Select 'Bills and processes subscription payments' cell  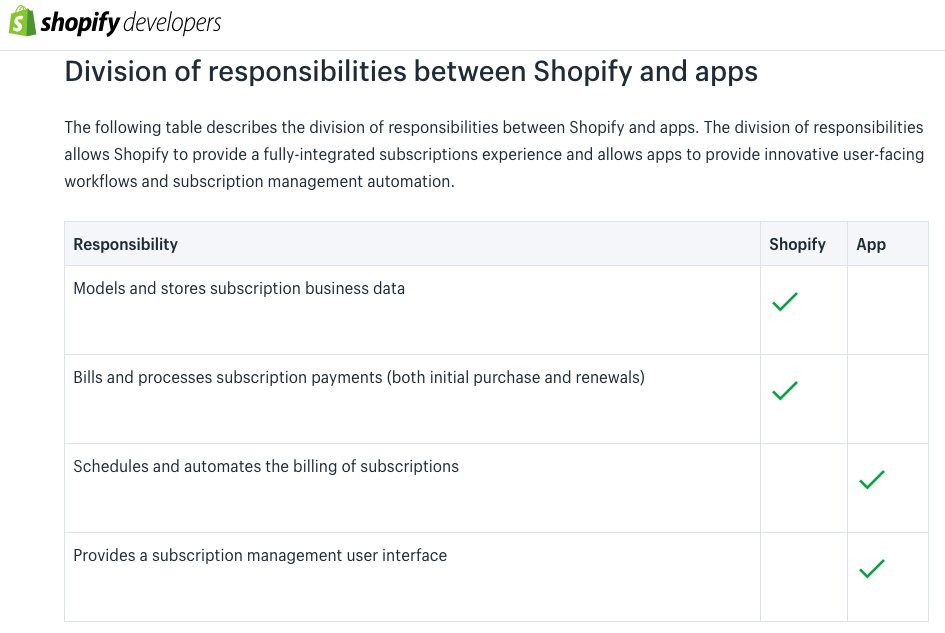[412, 399]
